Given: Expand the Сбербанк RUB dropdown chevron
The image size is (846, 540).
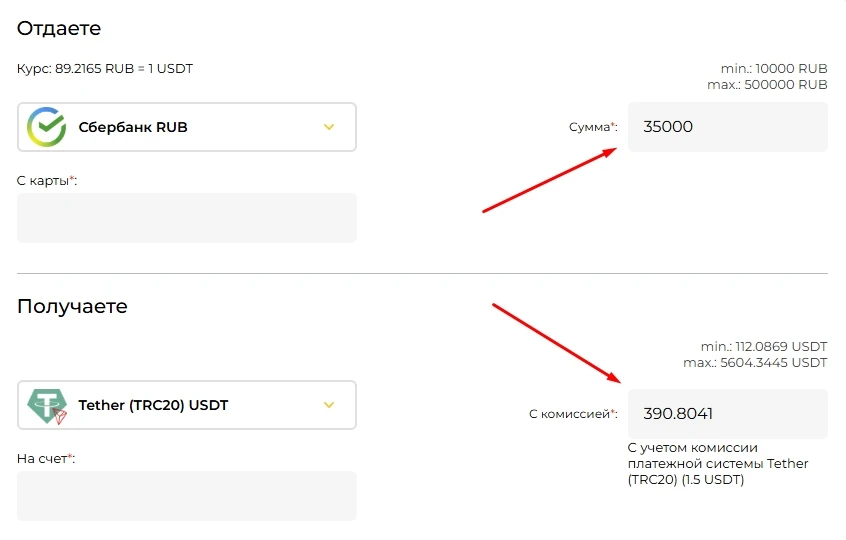Looking at the screenshot, I should pyautogui.click(x=329, y=127).
